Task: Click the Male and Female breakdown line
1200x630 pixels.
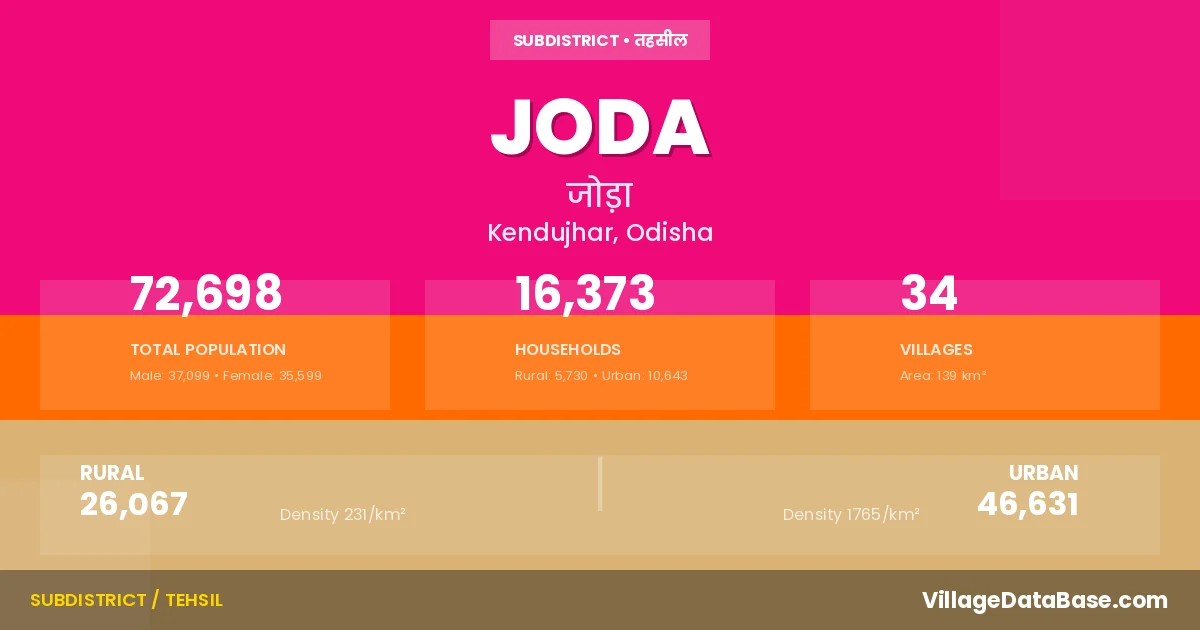Action: pos(226,376)
